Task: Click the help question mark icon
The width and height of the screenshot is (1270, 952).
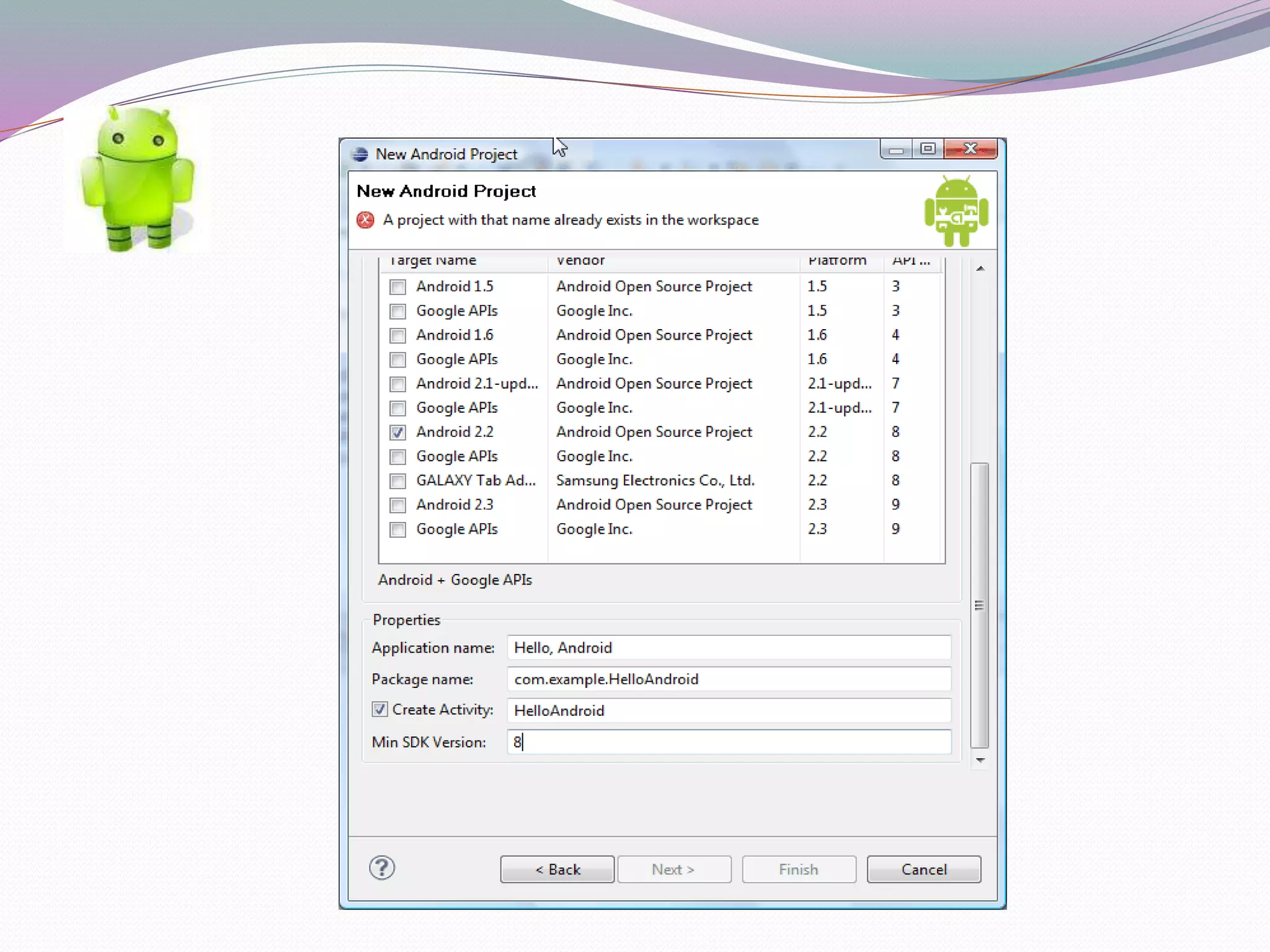Action: [x=382, y=868]
